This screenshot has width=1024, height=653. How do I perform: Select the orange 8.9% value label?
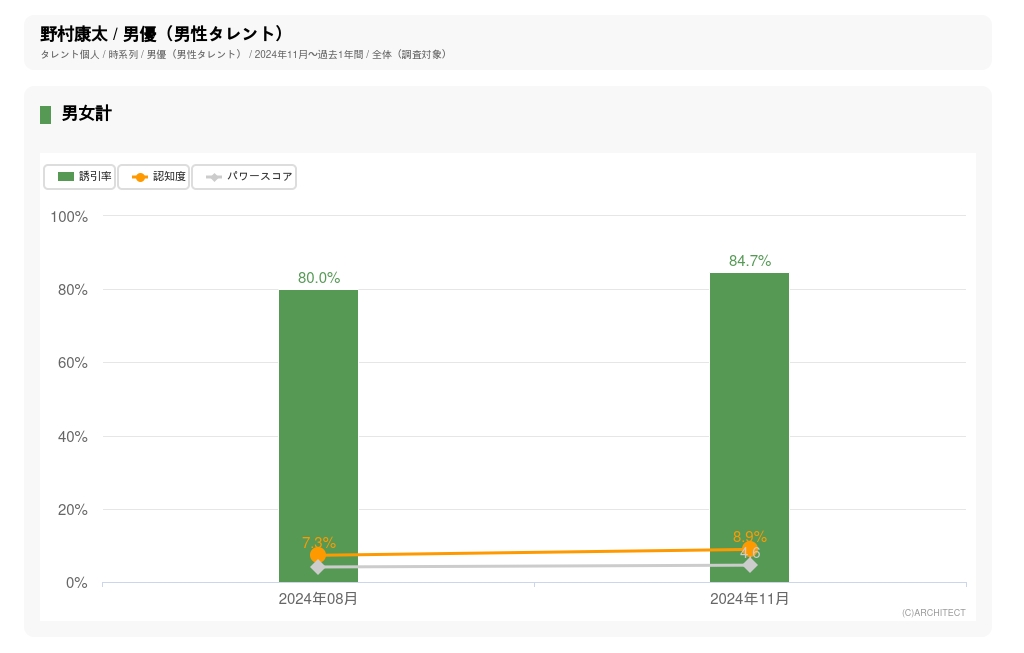[750, 536]
